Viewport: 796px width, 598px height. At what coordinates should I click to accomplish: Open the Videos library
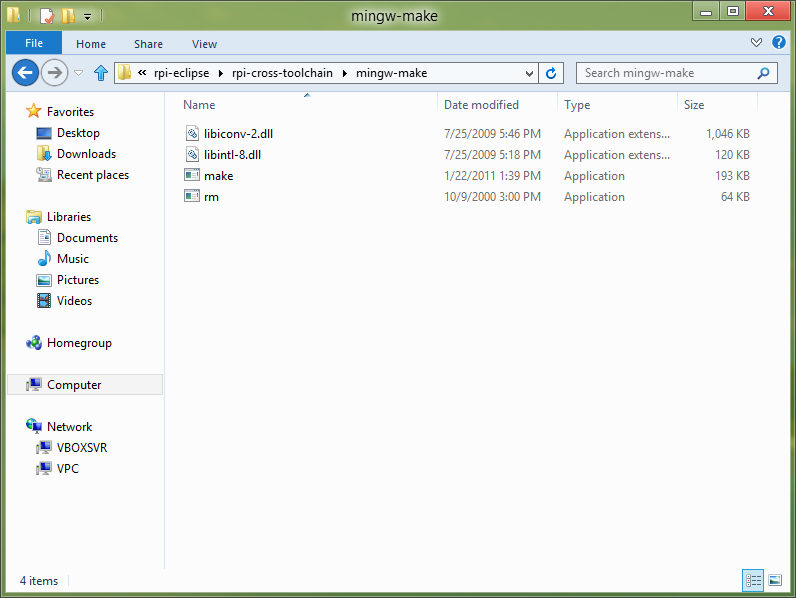tap(74, 301)
